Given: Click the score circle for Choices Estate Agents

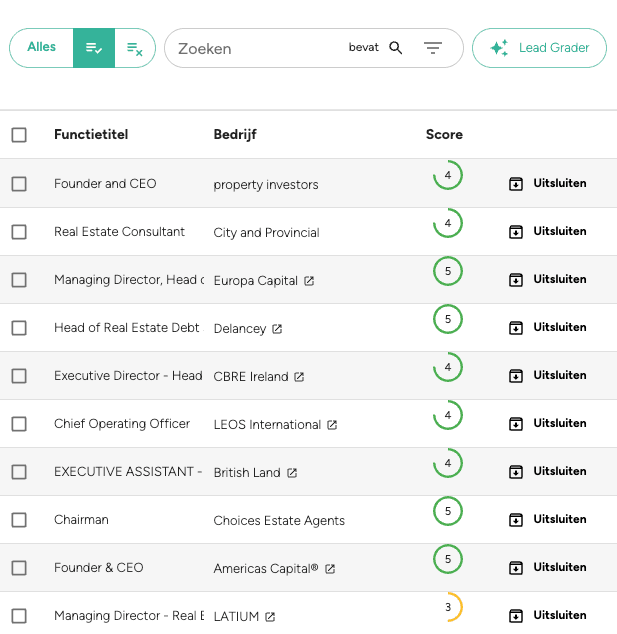Looking at the screenshot, I should [447, 512].
